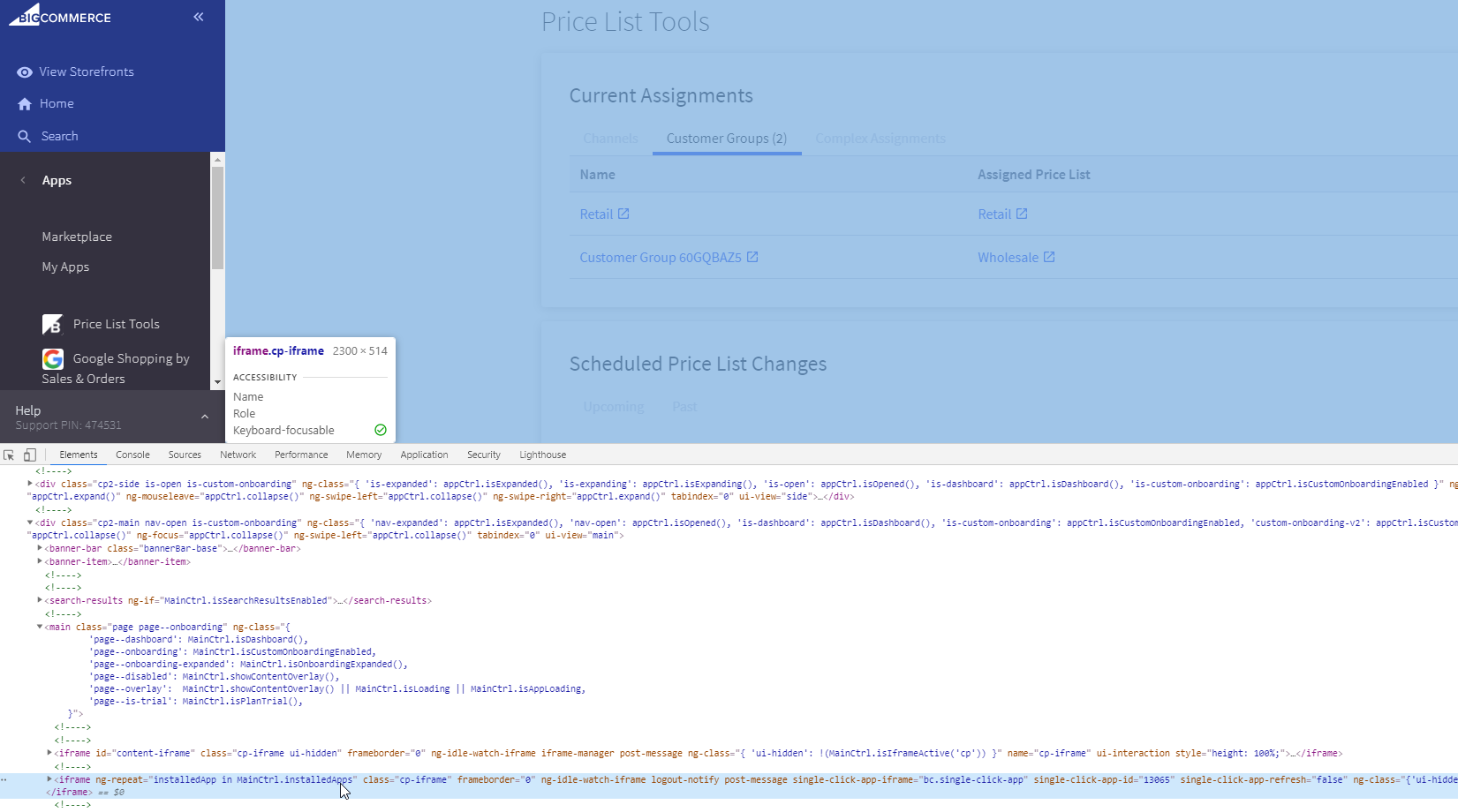Expand the selected ng-repeat iframe node
The height and width of the screenshot is (812, 1458).
[x=49, y=779]
